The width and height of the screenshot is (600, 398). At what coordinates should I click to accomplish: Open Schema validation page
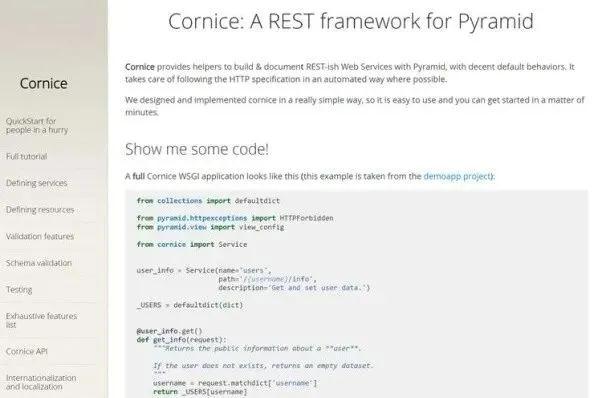point(39,263)
